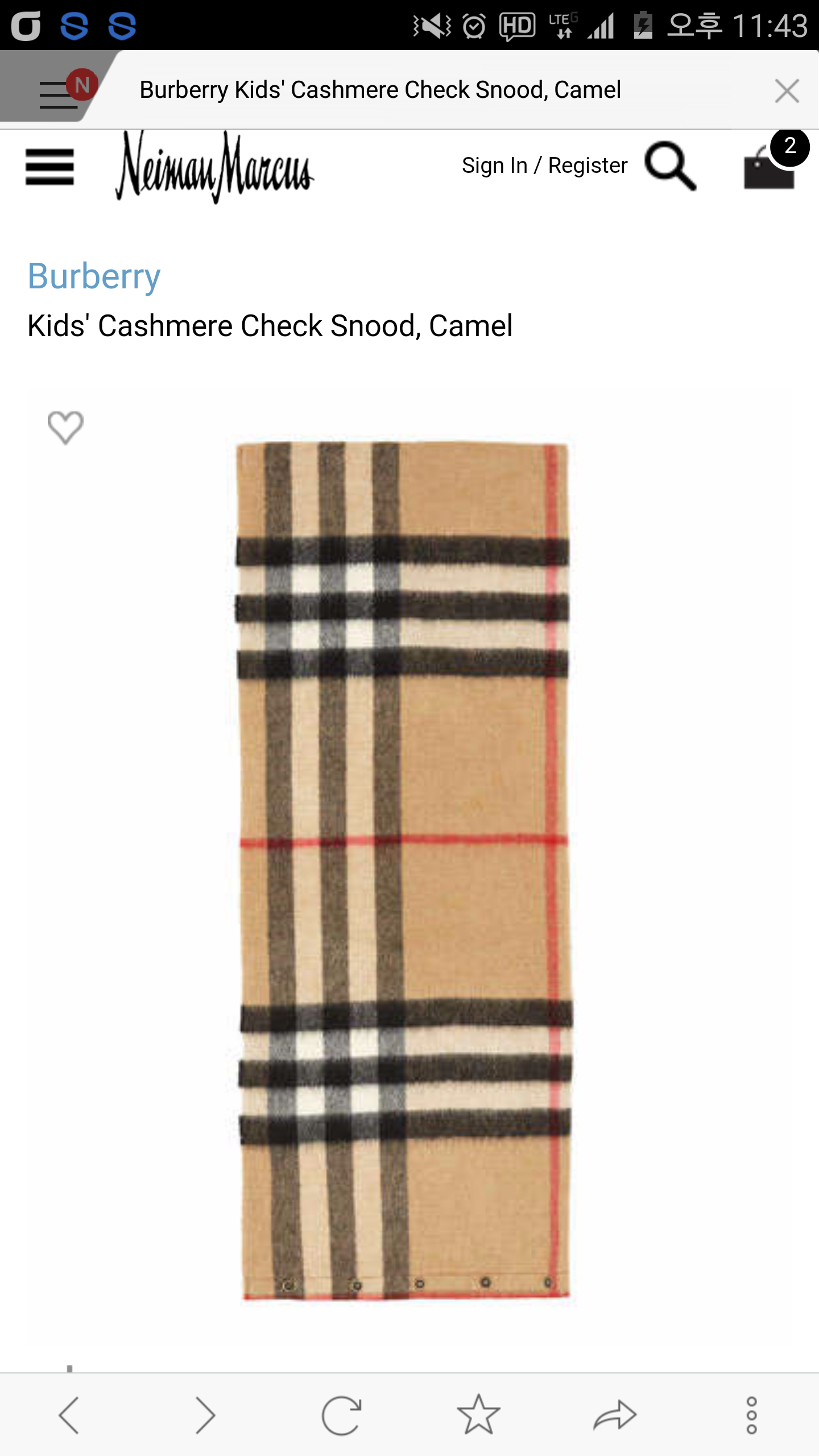819x1456 pixels.
Task: Tap the clock in the status bar
Action: [x=771, y=26]
